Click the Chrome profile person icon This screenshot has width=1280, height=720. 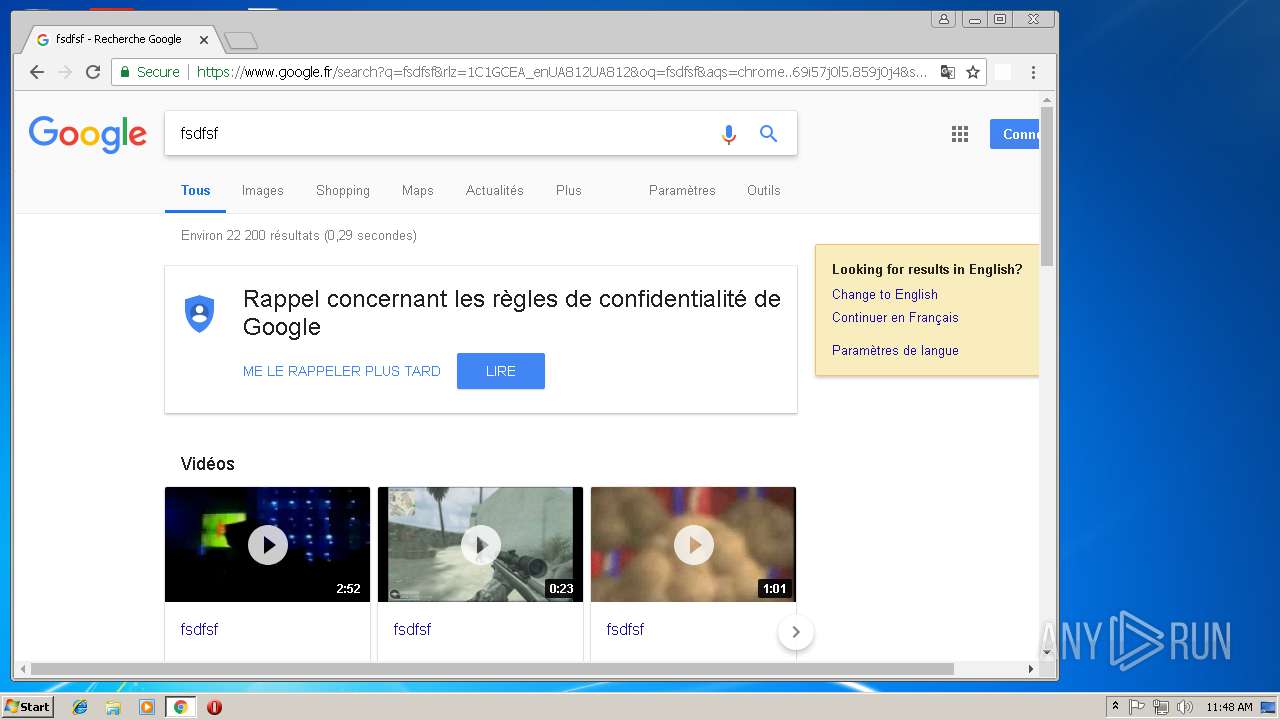(943, 19)
